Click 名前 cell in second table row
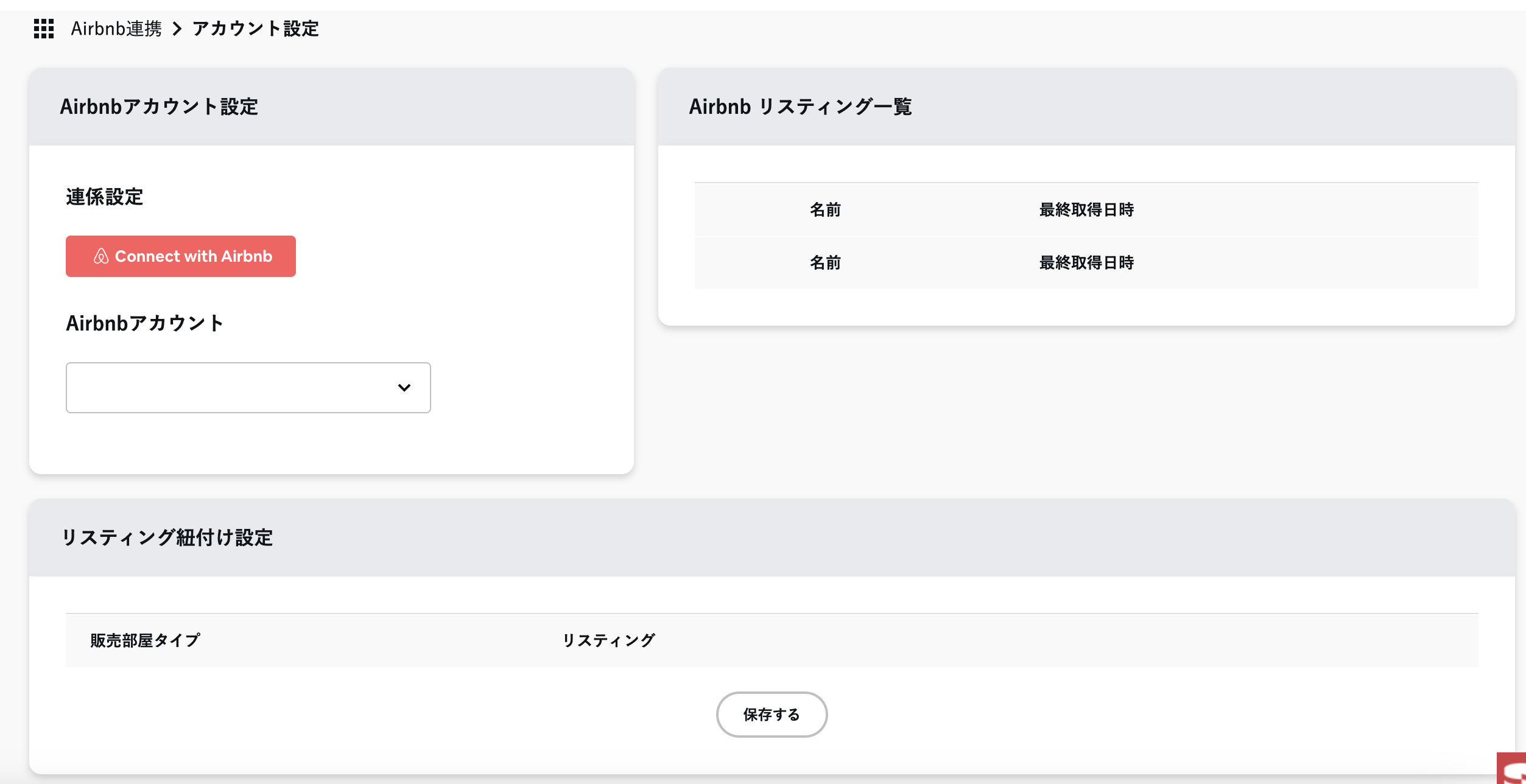Image resolution: width=1526 pixels, height=784 pixels. tap(825, 263)
